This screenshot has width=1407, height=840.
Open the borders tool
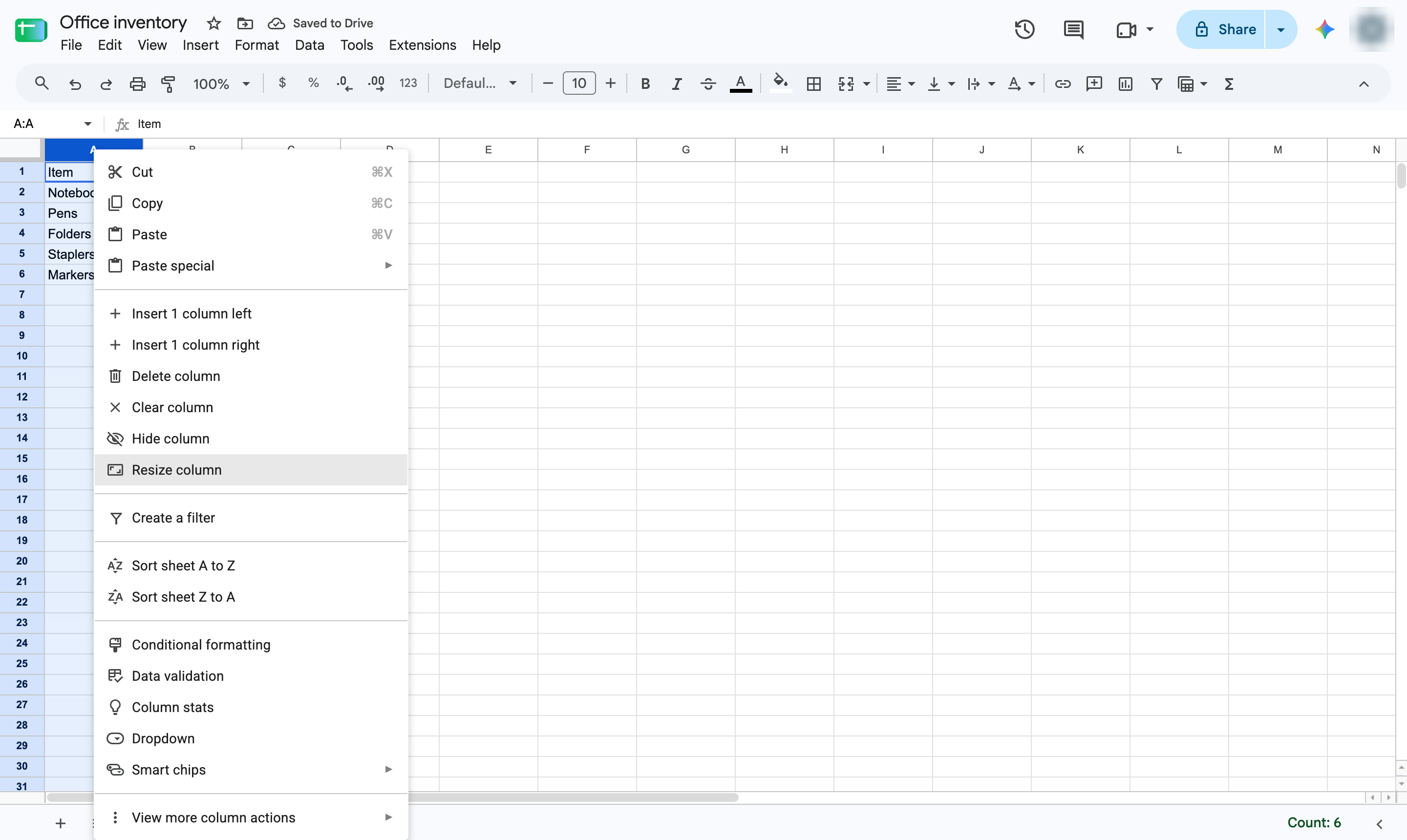(x=813, y=84)
